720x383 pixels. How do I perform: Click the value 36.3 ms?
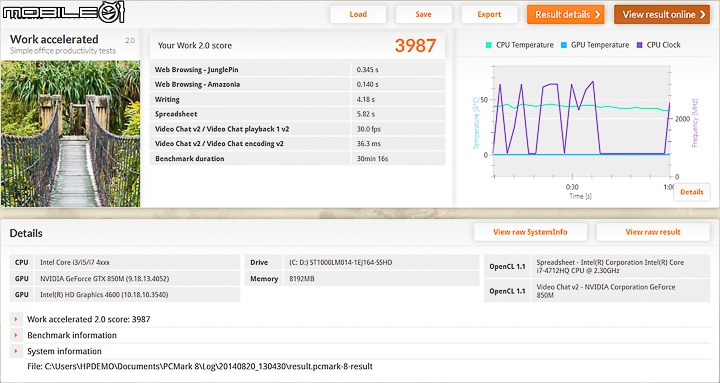[x=369, y=143]
